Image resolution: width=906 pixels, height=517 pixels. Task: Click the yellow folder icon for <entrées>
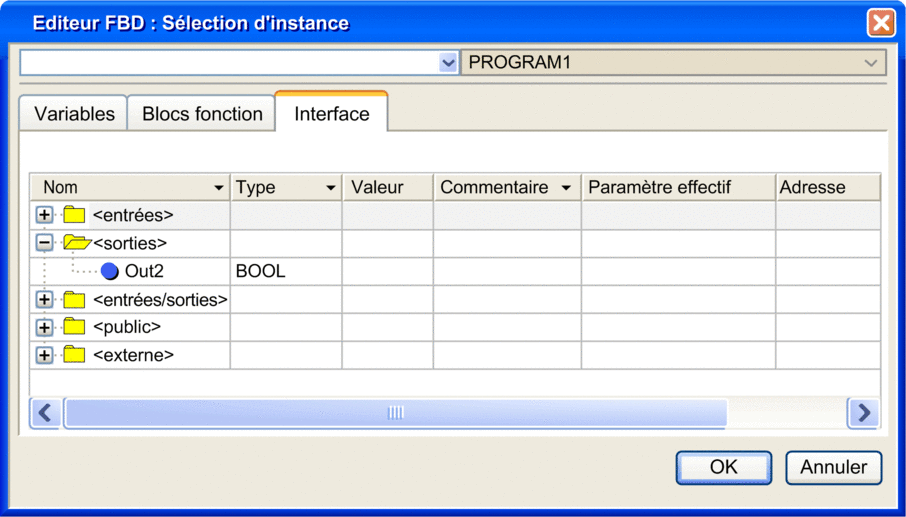pyautogui.click(x=74, y=215)
